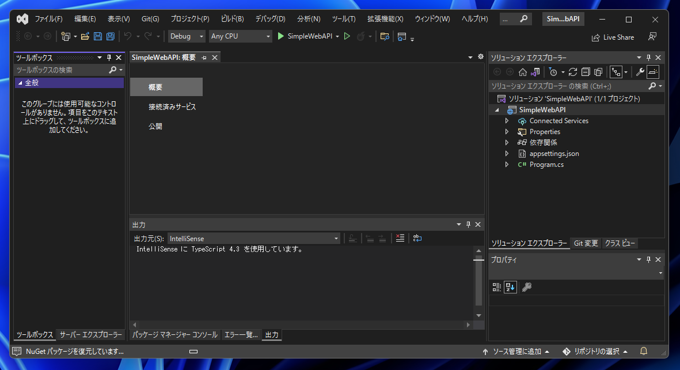The width and height of the screenshot is (680, 370).
Task: Switch to the Git 変更 tab
Action: point(585,243)
